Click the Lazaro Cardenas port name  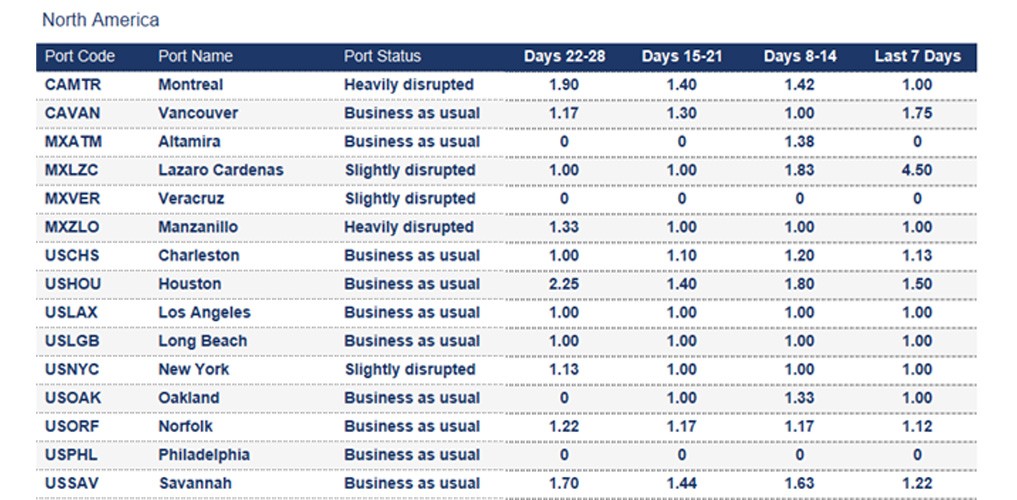tap(220, 170)
